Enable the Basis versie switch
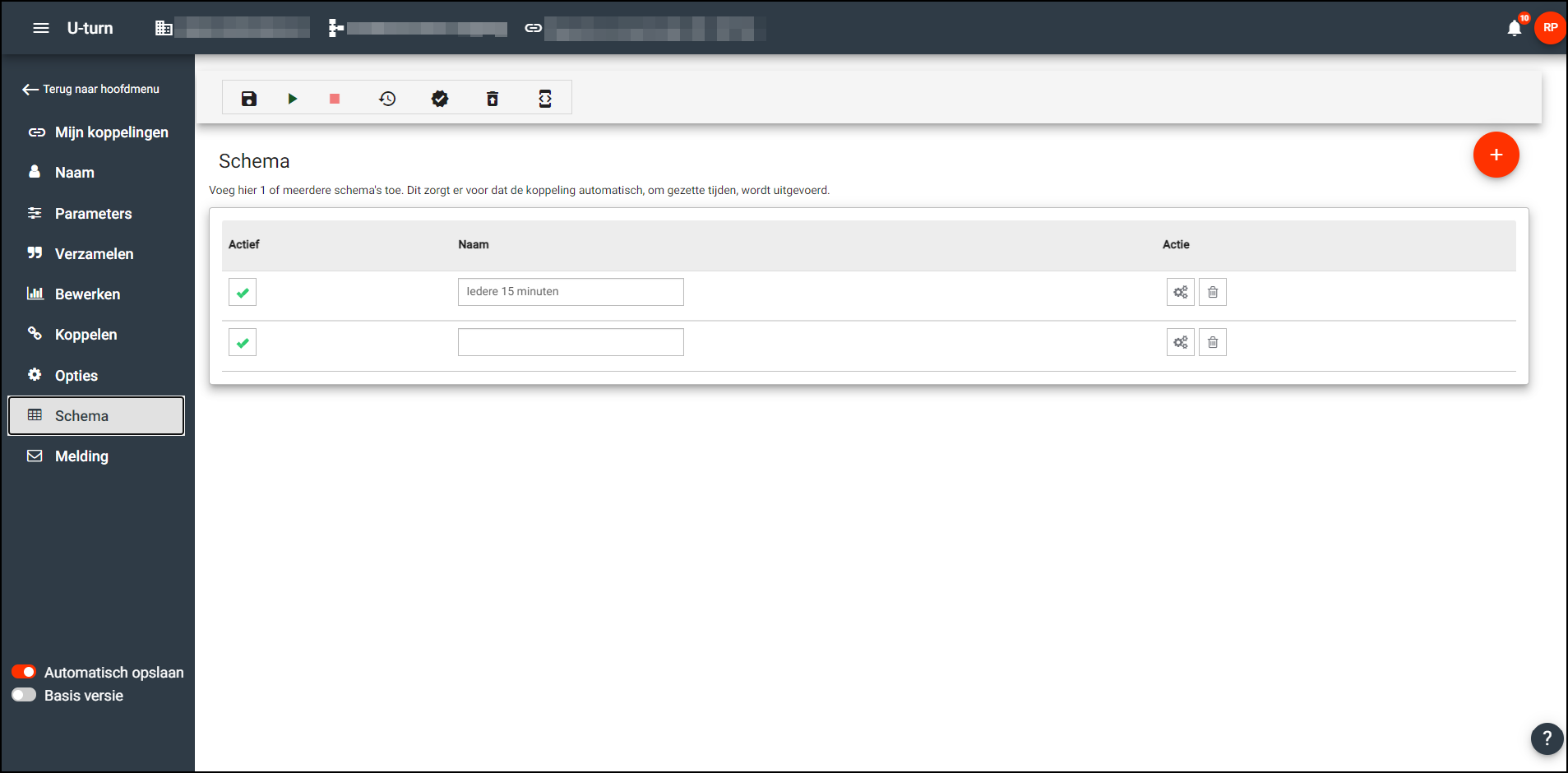The image size is (1568, 773). click(x=24, y=695)
